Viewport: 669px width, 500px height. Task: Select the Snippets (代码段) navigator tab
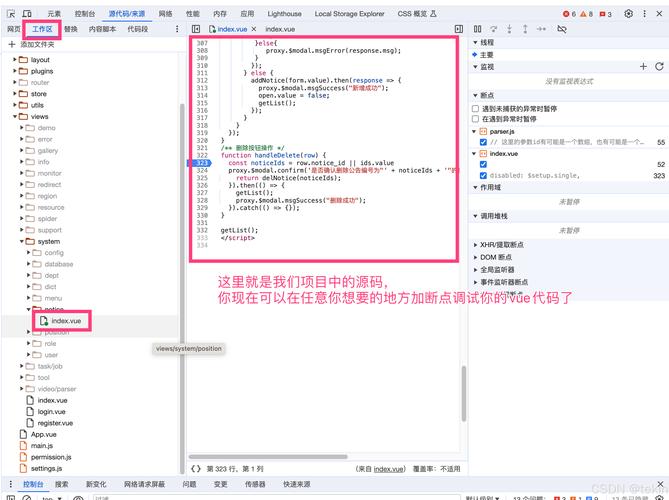tap(137, 29)
